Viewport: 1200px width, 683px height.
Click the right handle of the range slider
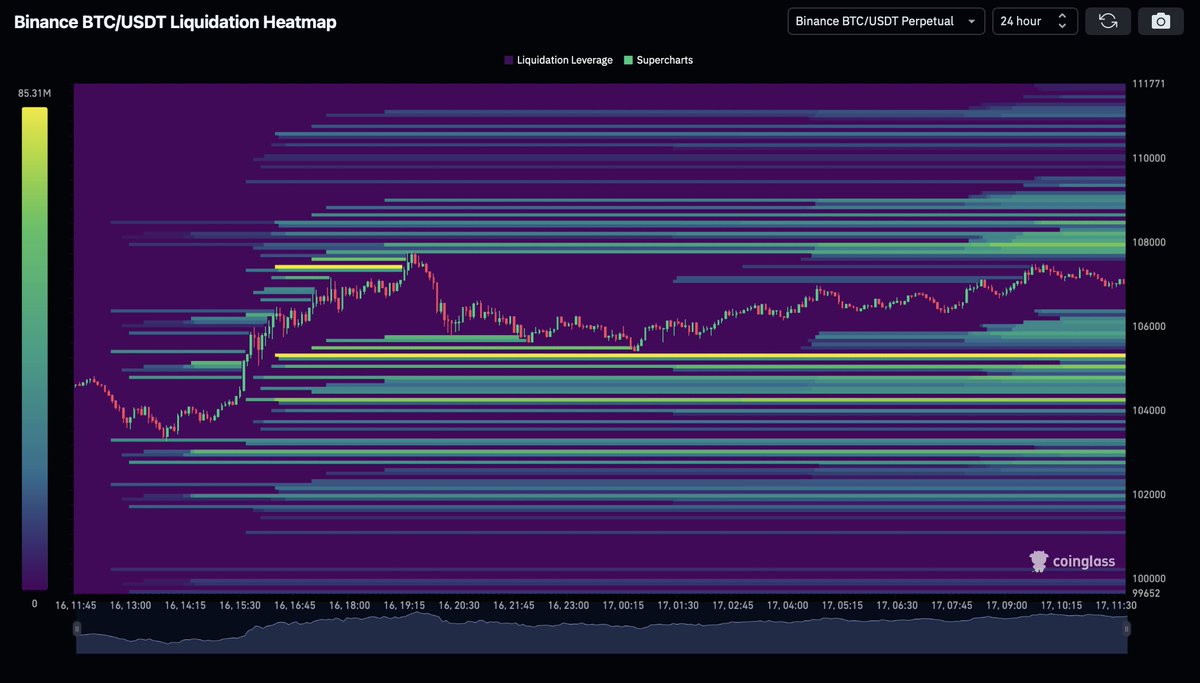pos(1126,629)
